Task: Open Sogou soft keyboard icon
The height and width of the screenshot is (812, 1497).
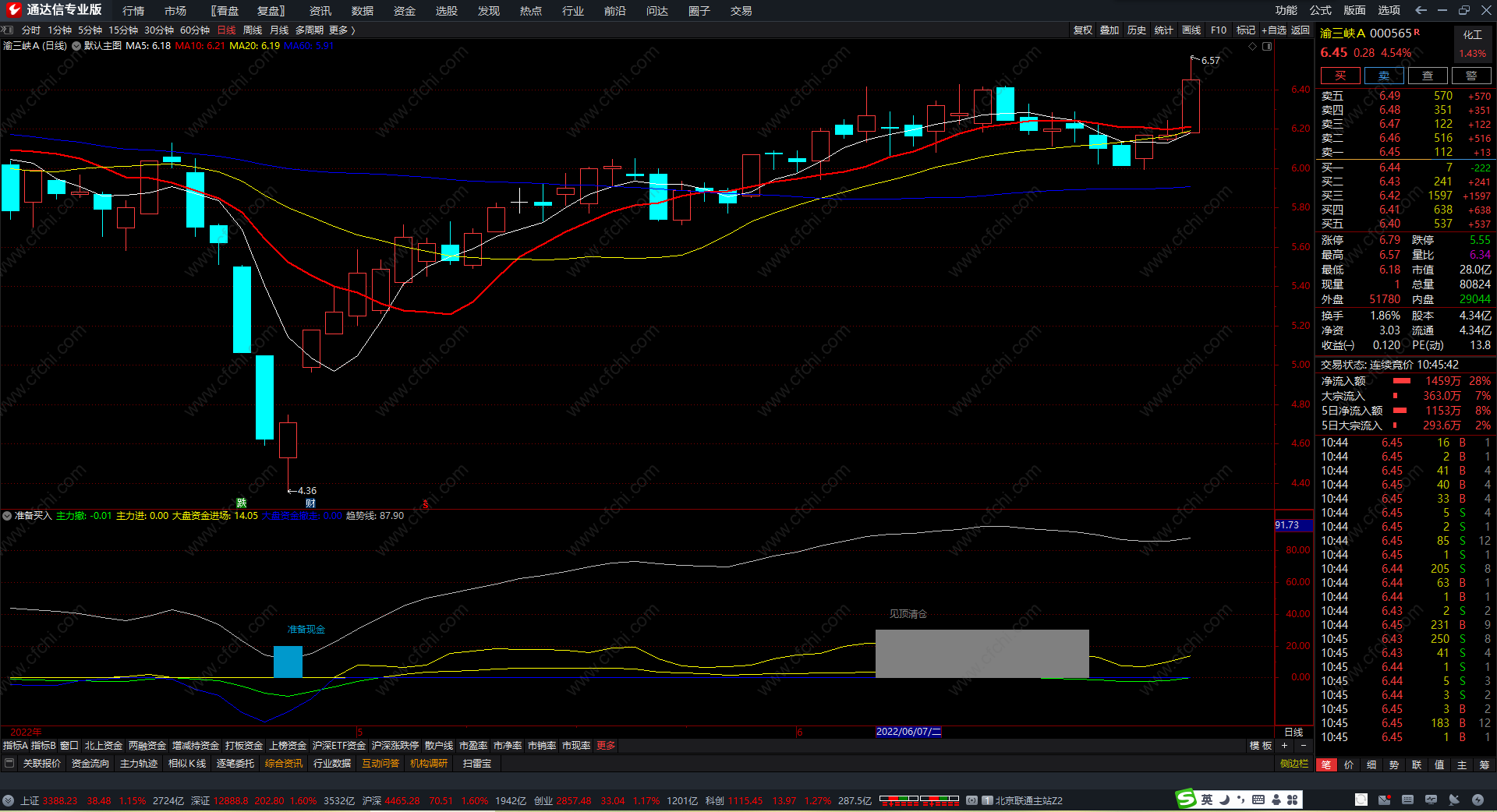Action: [1258, 800]
